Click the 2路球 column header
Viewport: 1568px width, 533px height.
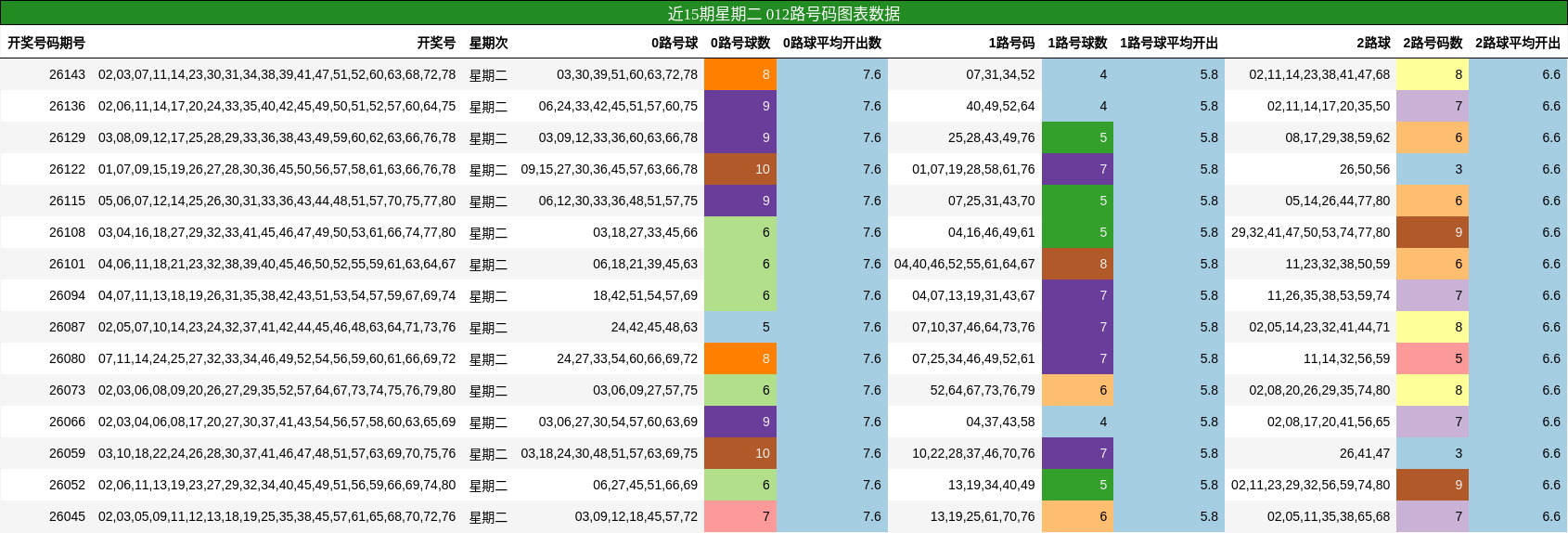[1373, 43]
